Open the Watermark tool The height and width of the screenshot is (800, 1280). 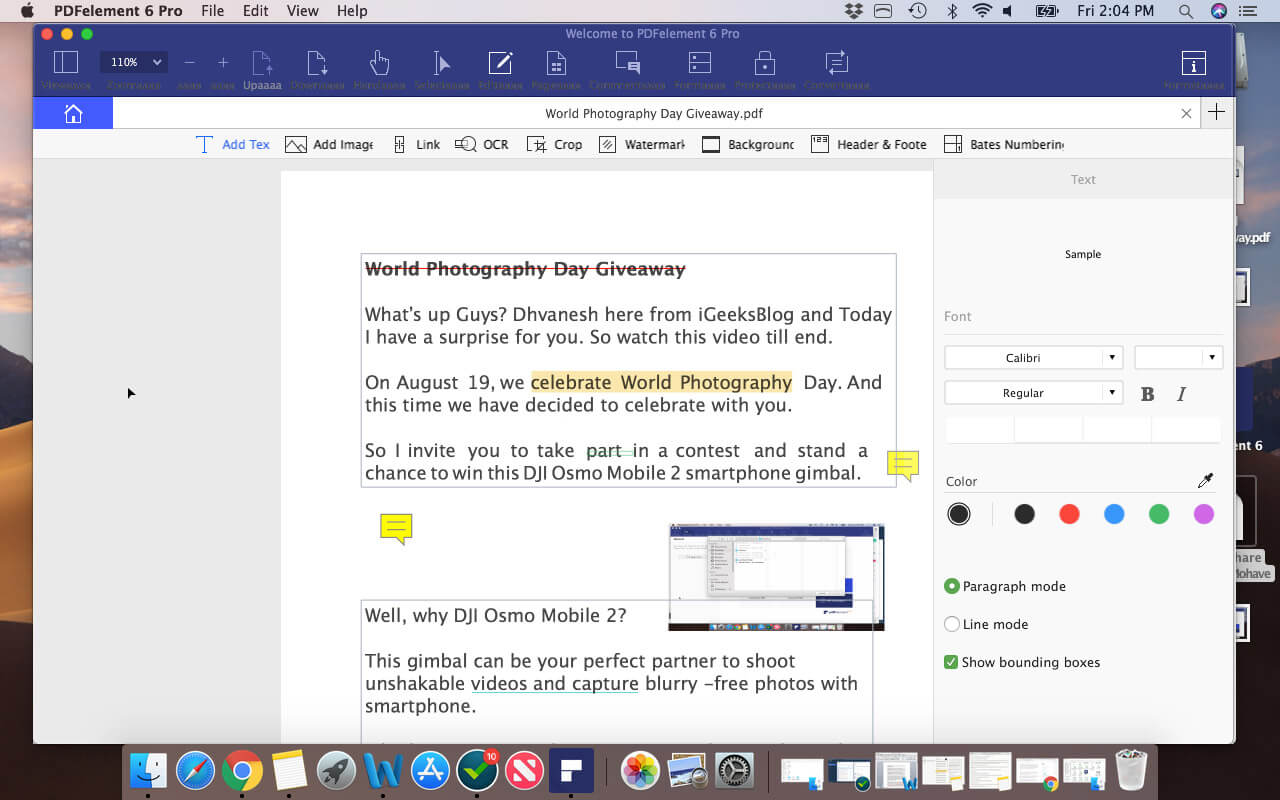[x=642, y=144]
